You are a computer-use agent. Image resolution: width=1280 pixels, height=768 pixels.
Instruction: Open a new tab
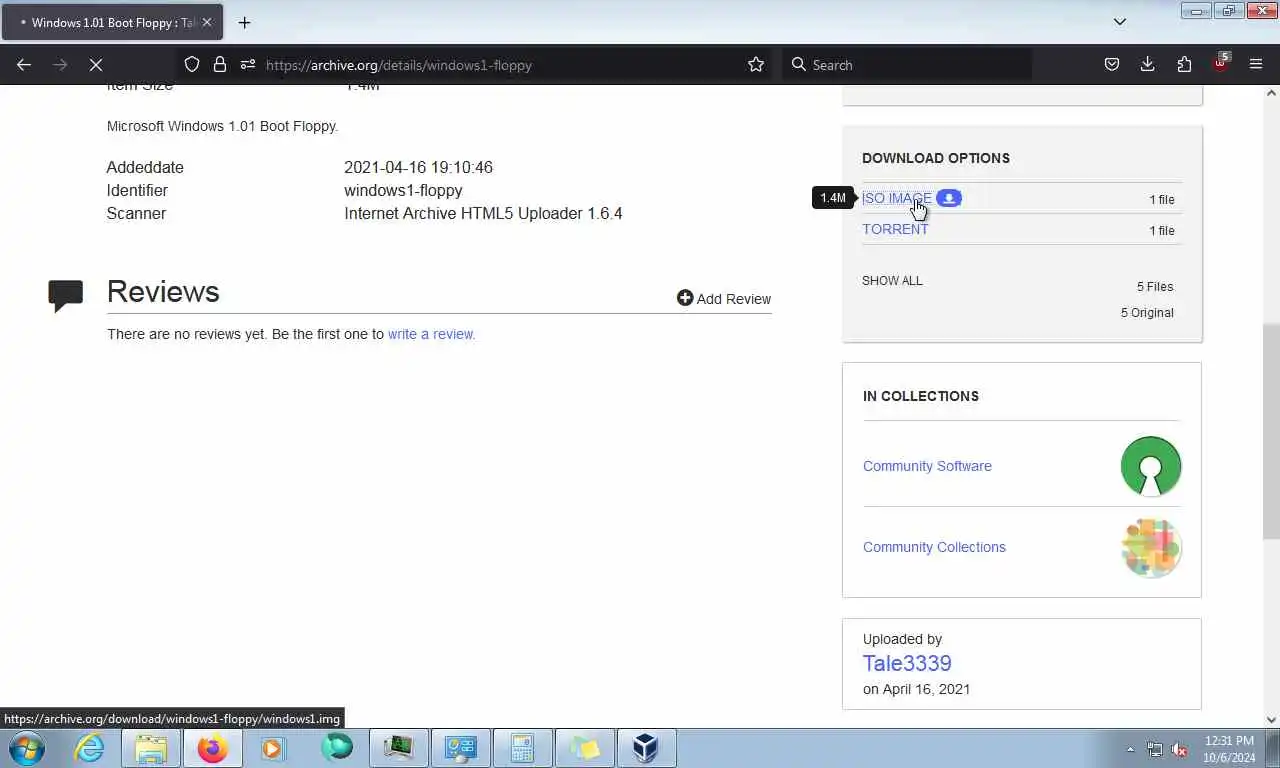244,22
